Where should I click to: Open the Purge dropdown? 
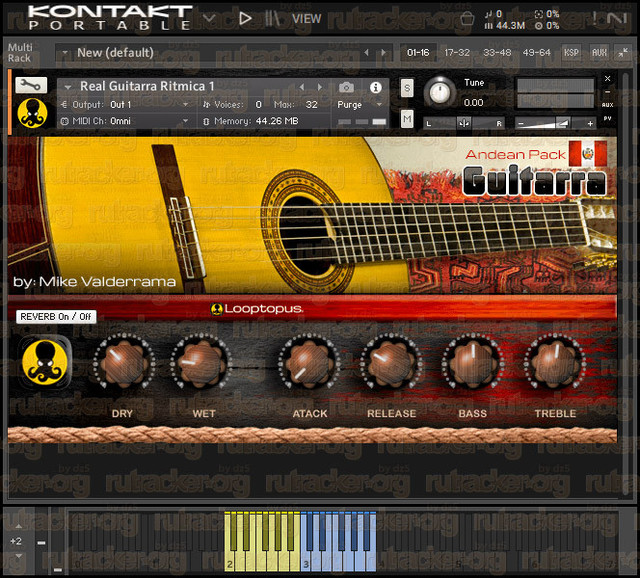(x=360, y=105)
